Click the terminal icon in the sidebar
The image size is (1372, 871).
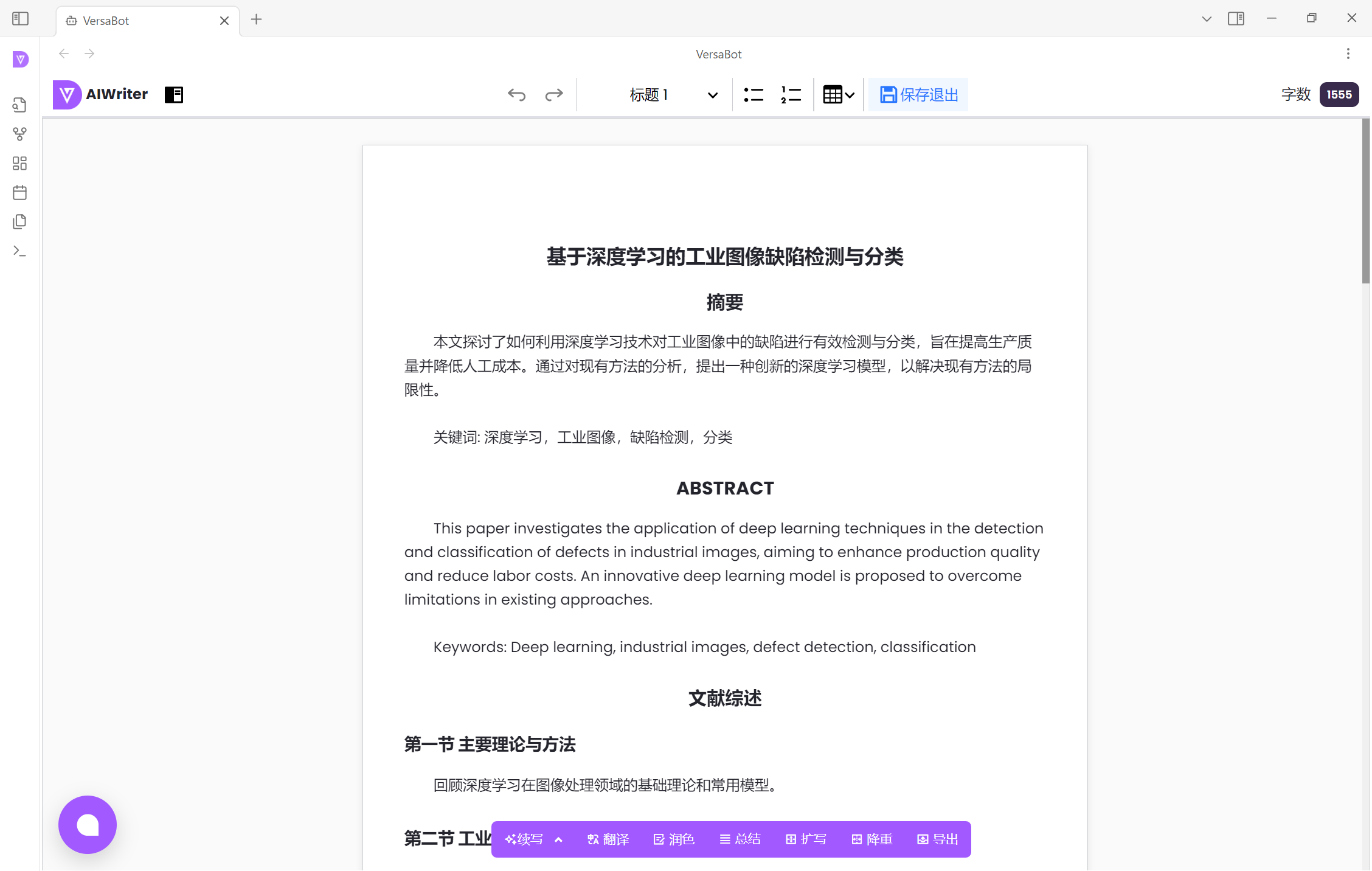19,251
